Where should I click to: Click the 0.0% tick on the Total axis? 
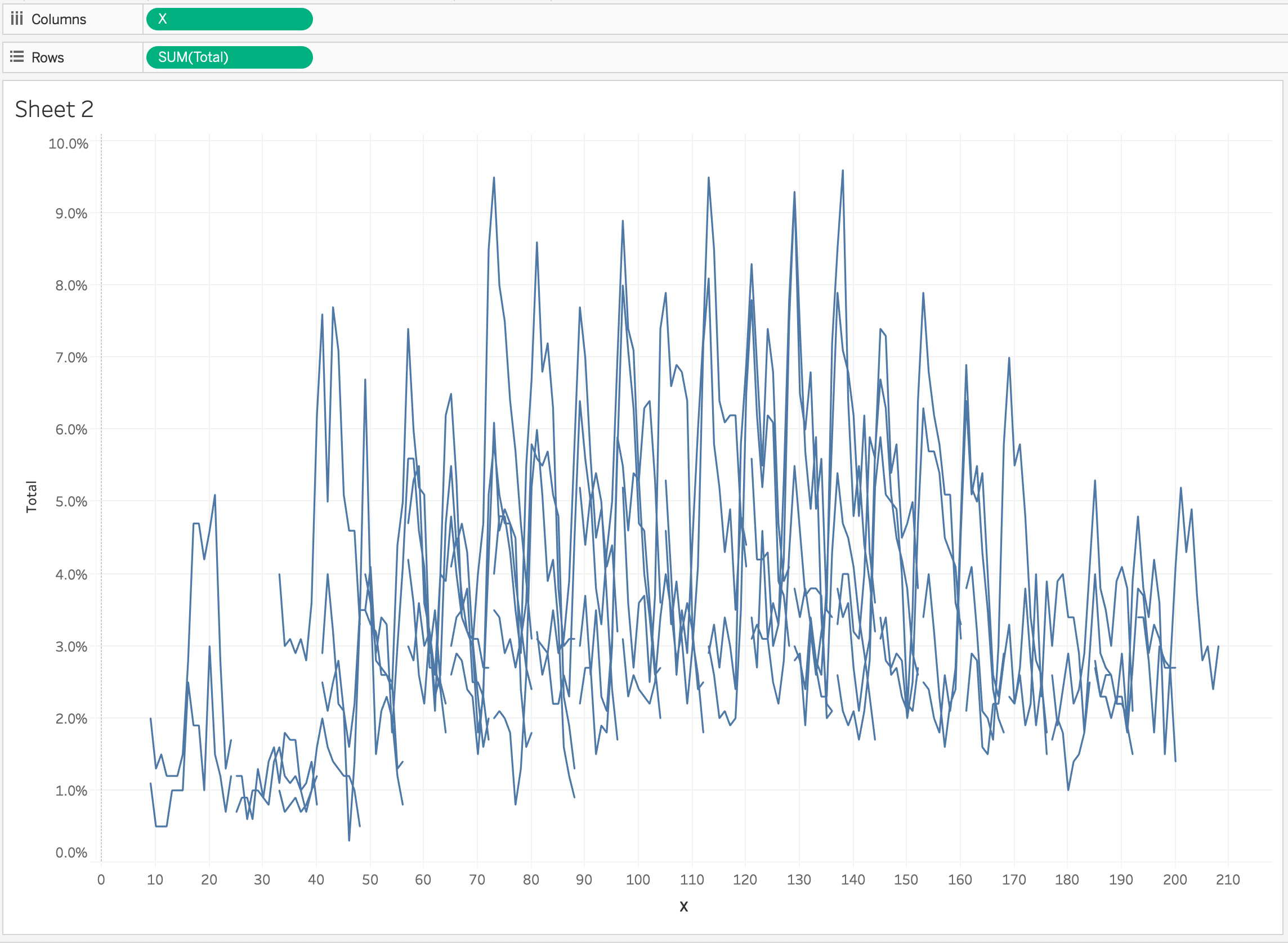pyautogui.click(x=71, y=852)
